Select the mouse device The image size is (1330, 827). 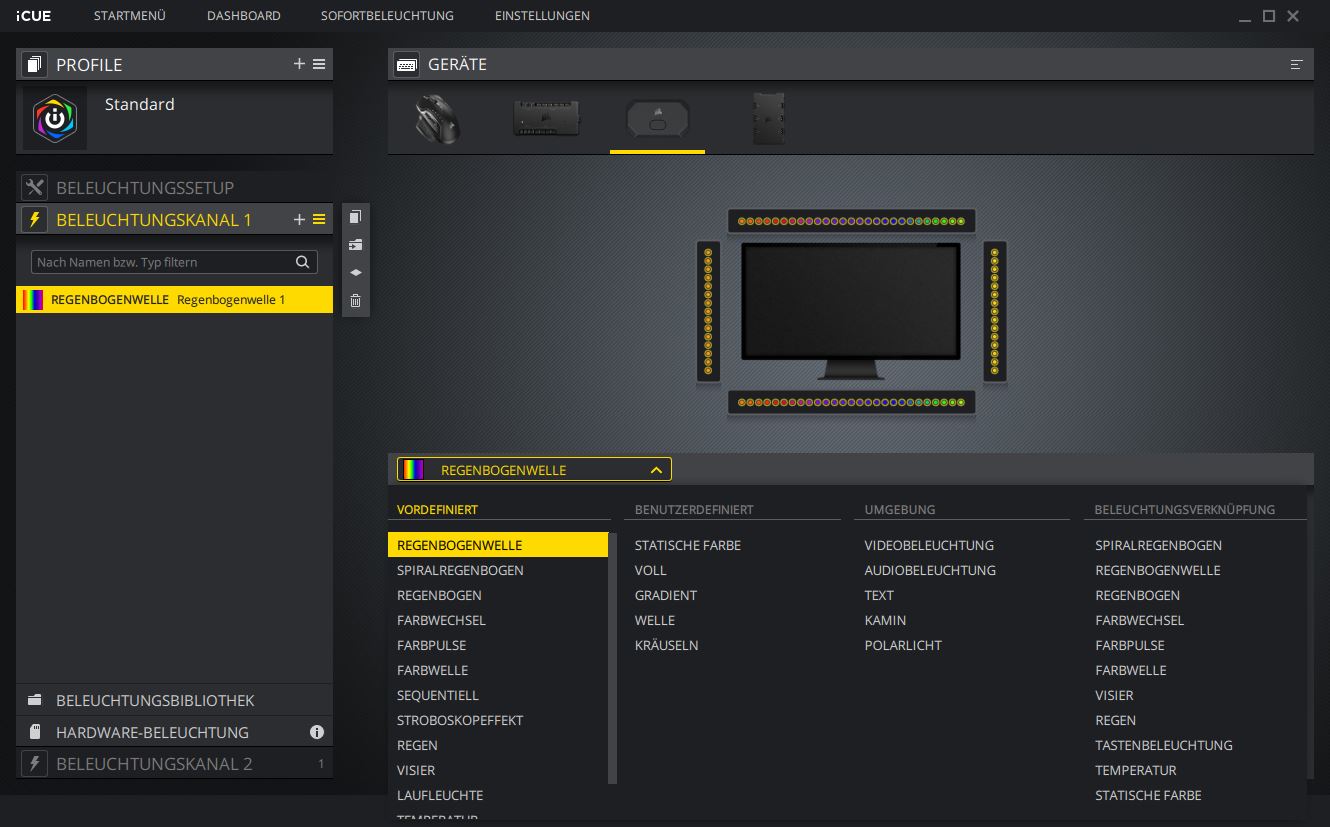click(437, 120)
